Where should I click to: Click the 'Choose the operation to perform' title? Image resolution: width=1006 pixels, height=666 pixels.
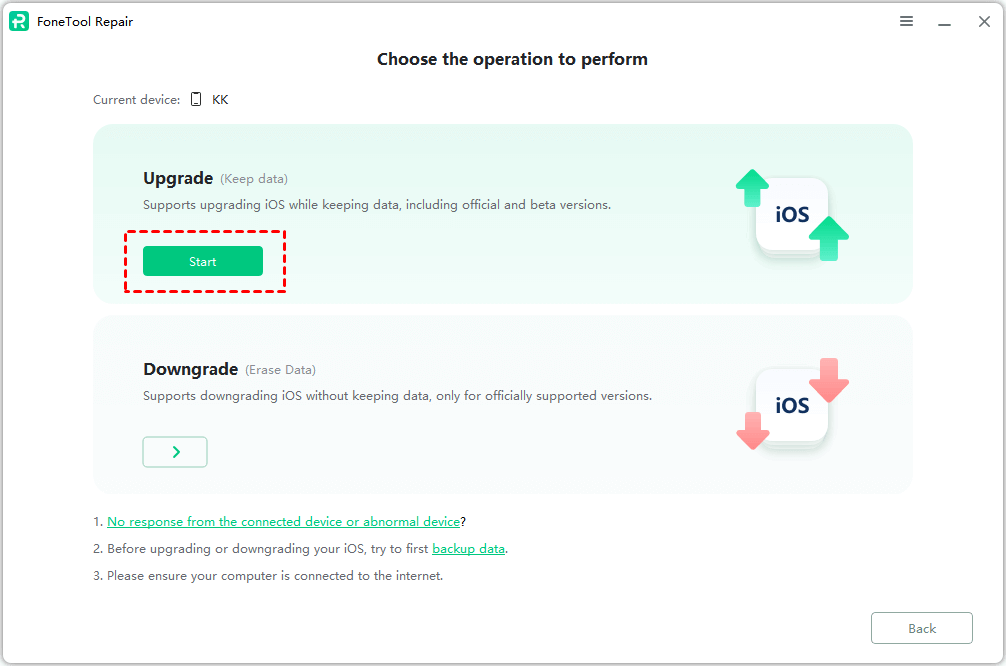point(512,59)
